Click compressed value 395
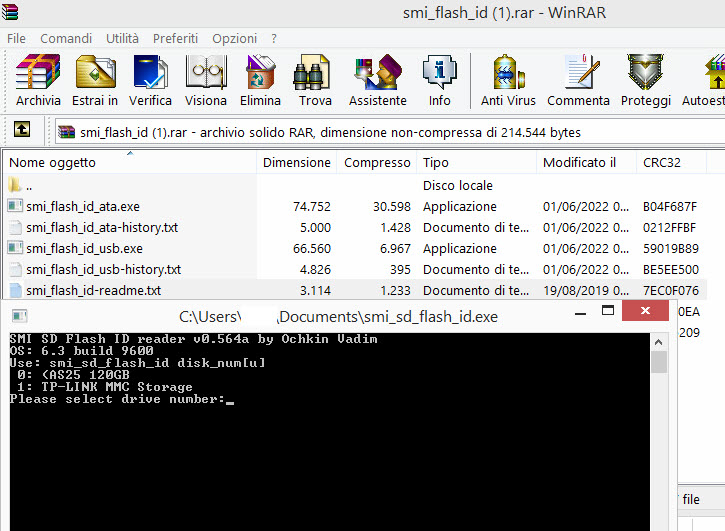Screen dimensions: 725x531 tap(400, 269)
